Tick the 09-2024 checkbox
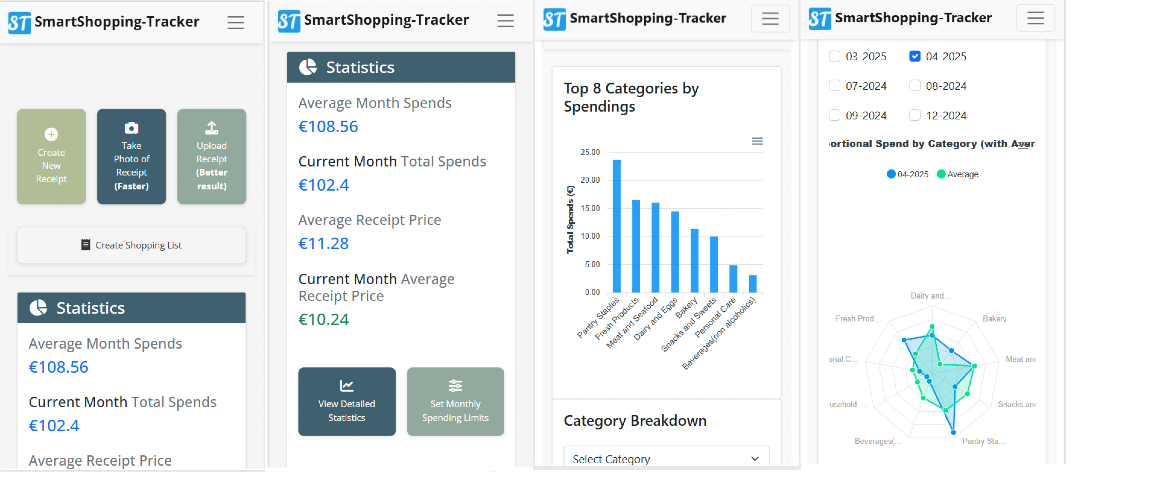 (x=835, y=115)
